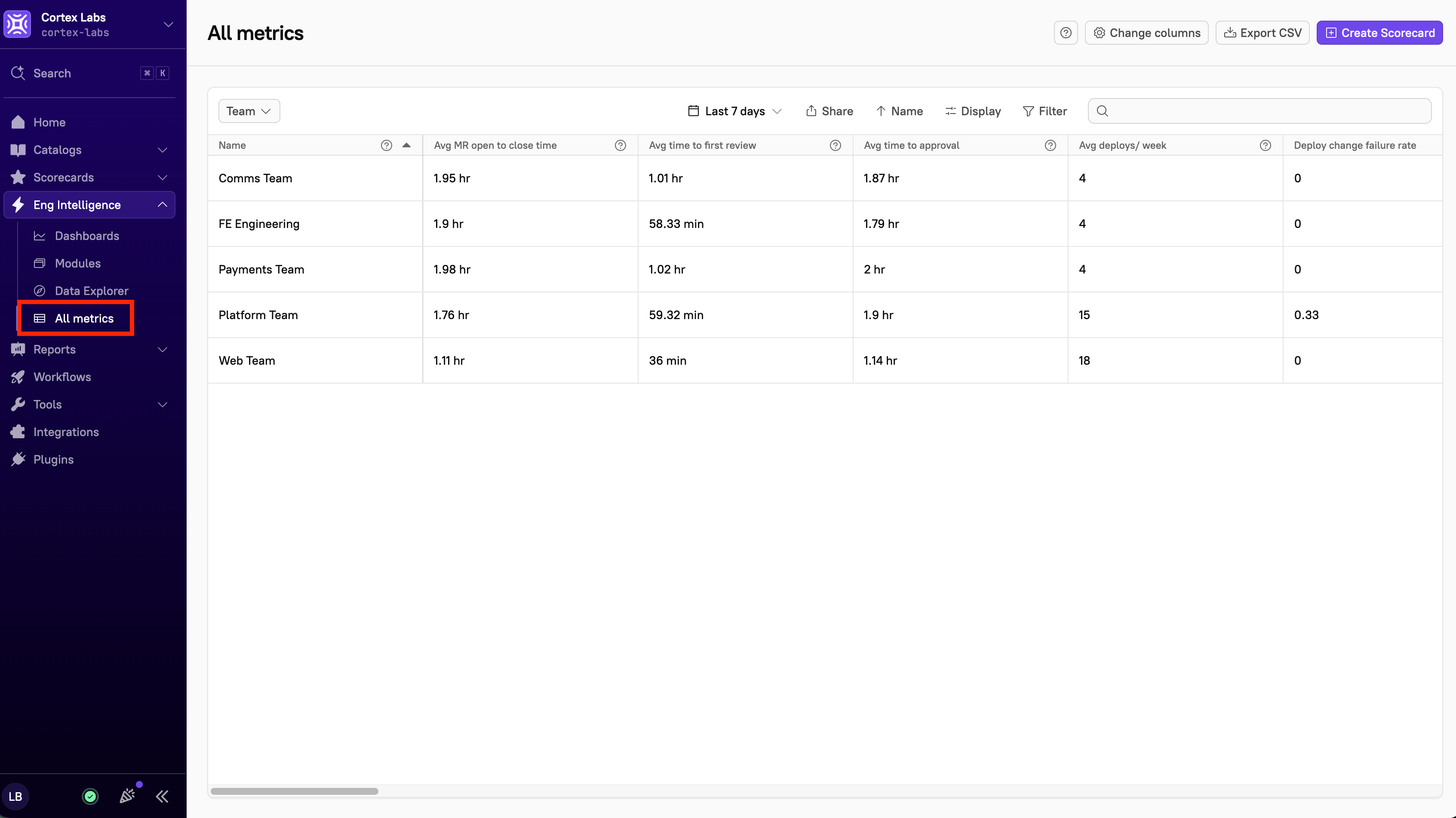Viewport: 1456px width, 818px height.
Task: Click the Filter button
Action: click(x=1045, y=111)
